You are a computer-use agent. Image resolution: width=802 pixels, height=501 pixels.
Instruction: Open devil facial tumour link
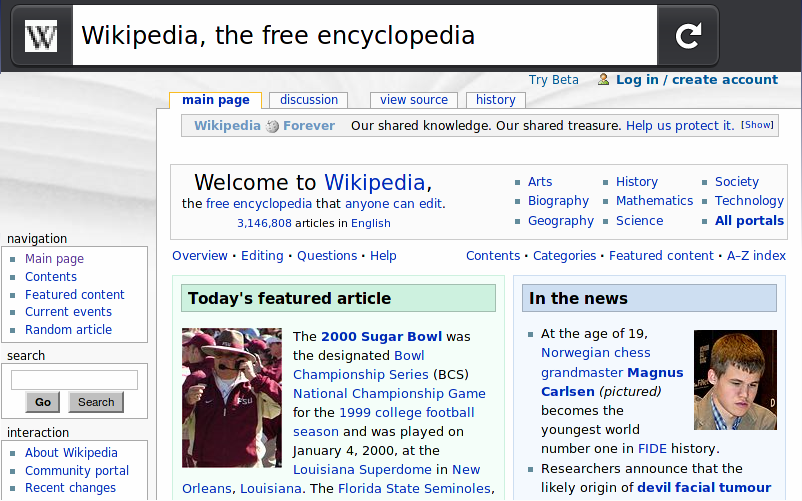point(704,488)
